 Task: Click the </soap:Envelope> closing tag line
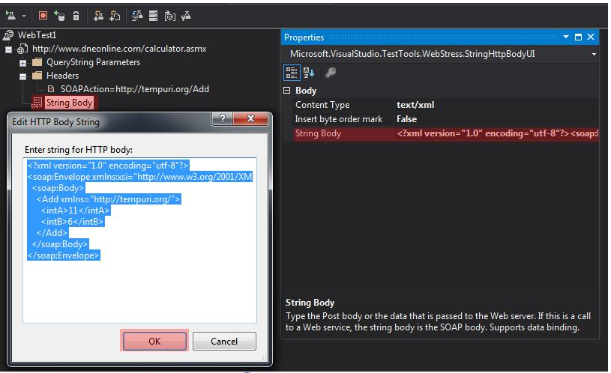[64, 256]
